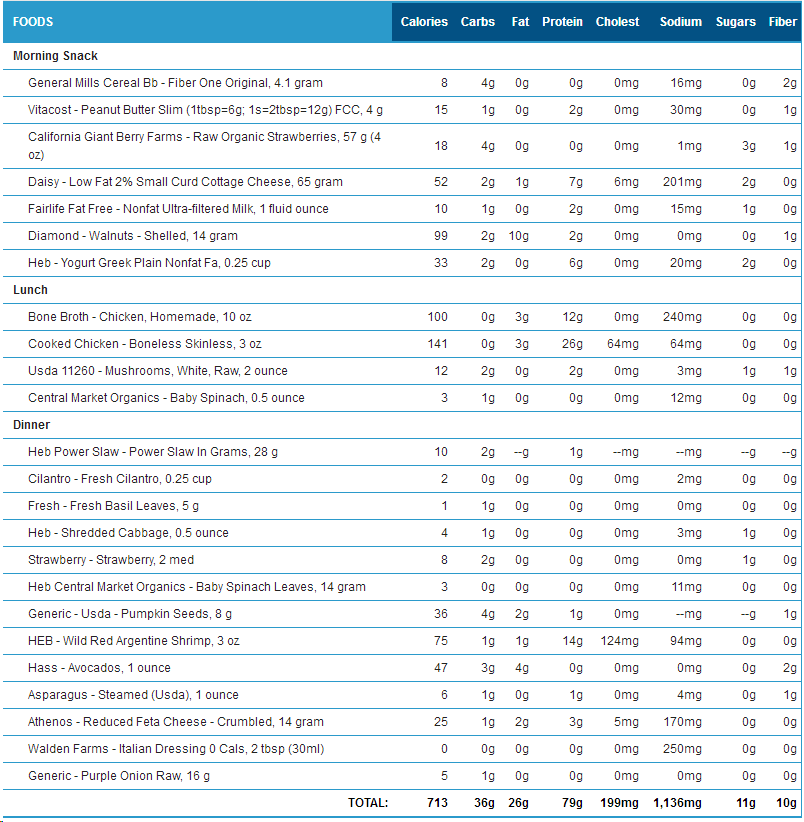Click Bone Broth calories value 100
This screenshot has width=804, height=822.
(438, 317)
